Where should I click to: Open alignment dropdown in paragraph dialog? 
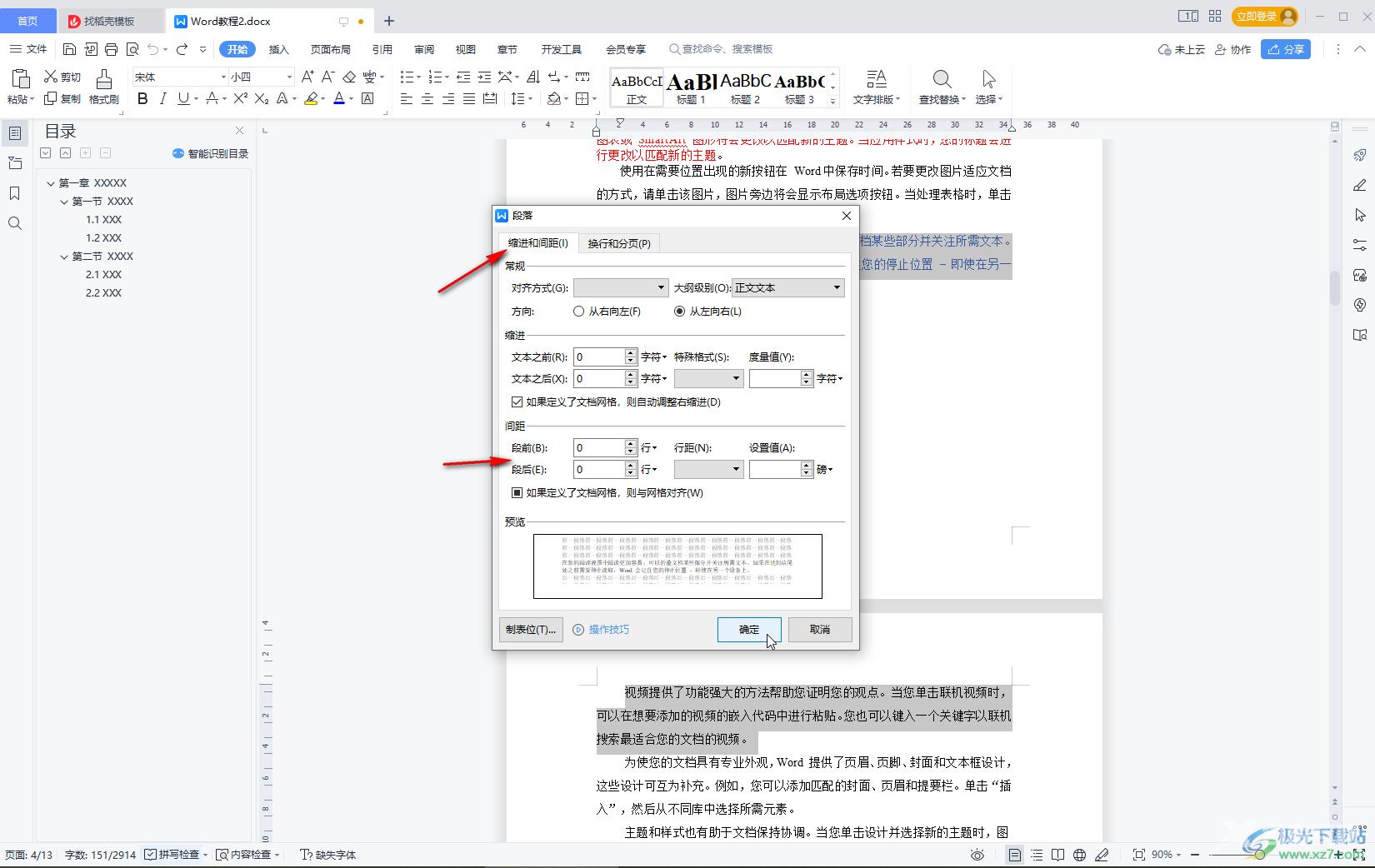[x=621, y=287]
